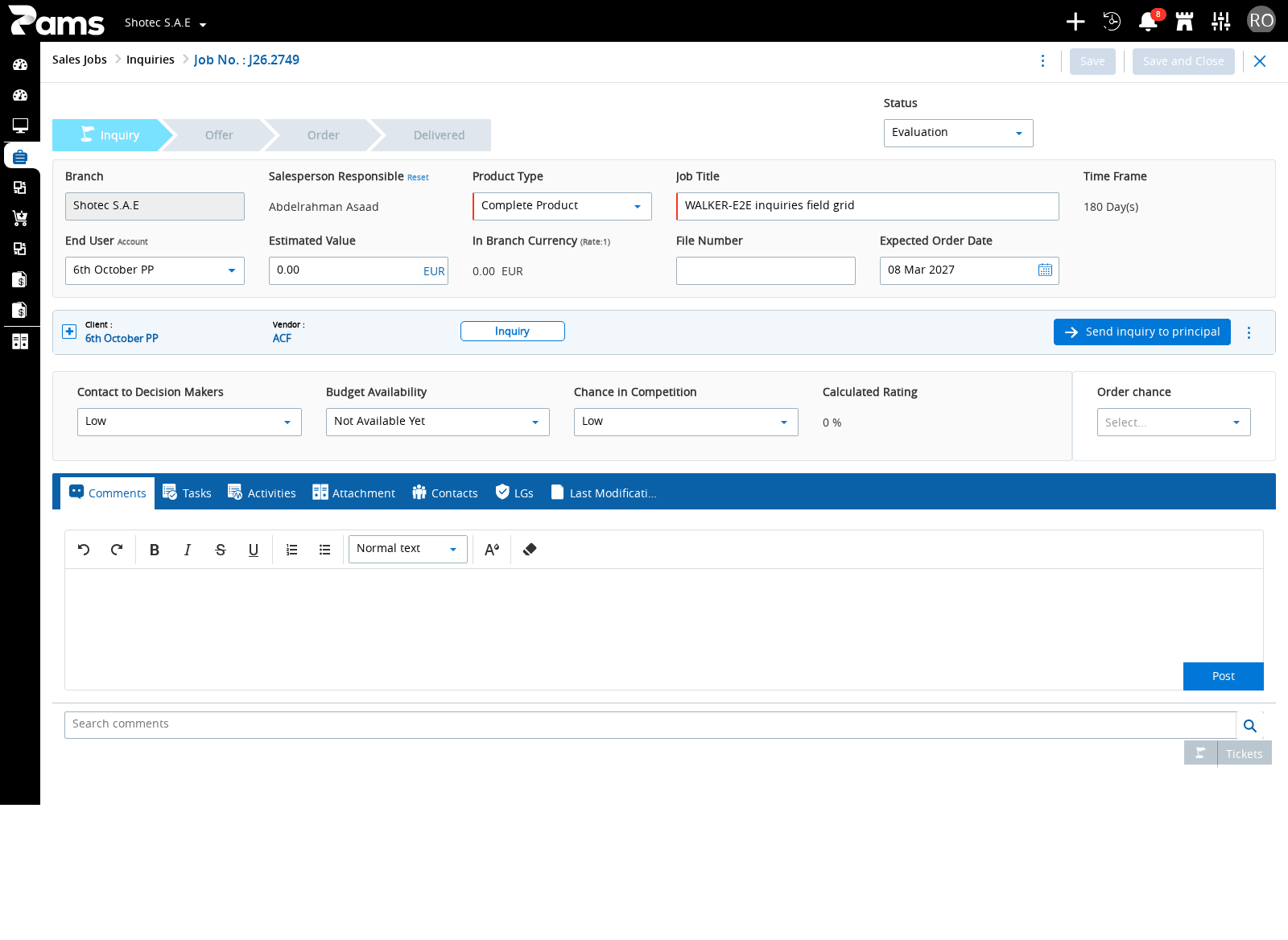Click the Post comment button
Image resolution: width=1288 pixels, height=940 pixels.
pyautogui.click(x=1224, y=676)
